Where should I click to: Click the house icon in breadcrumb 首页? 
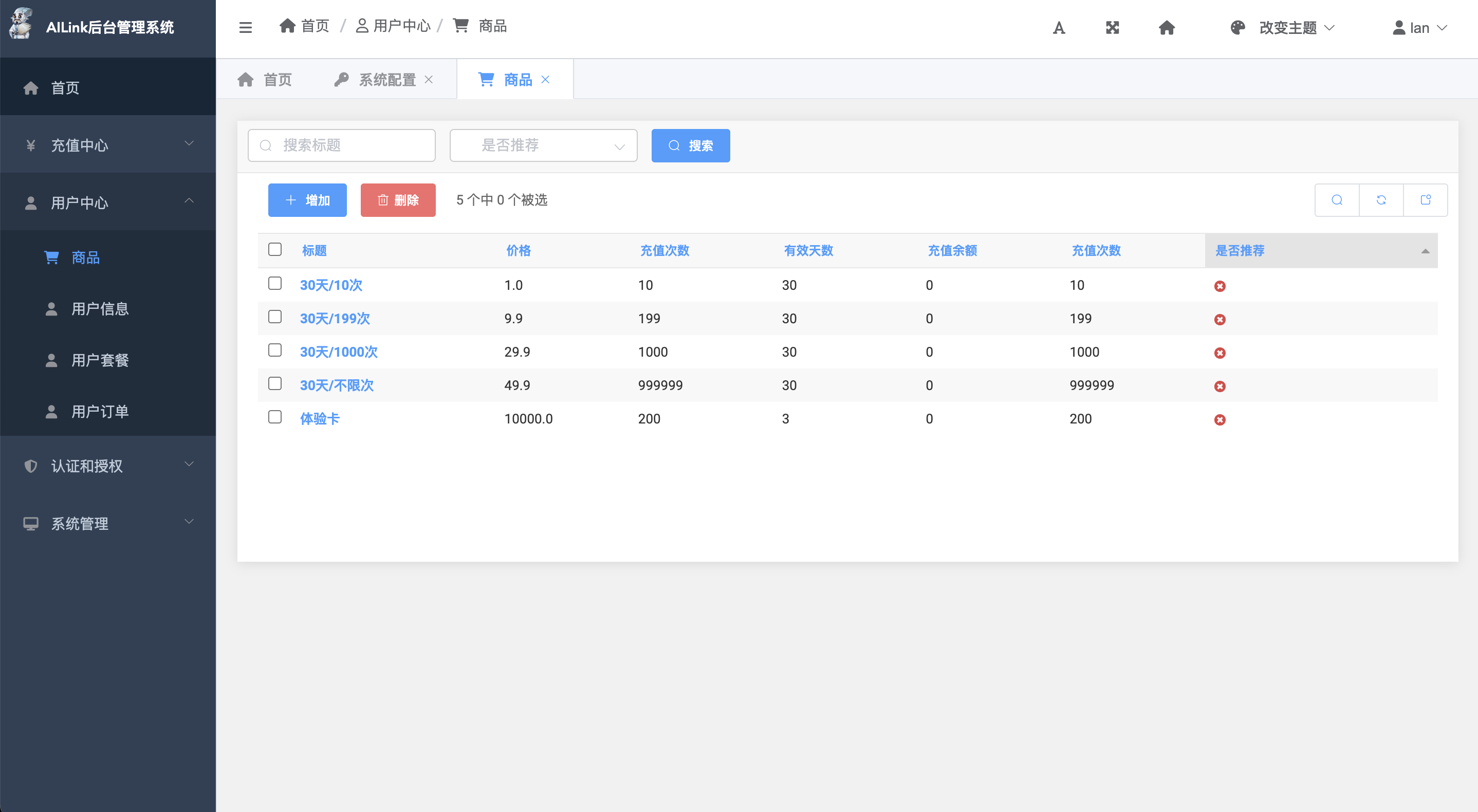[x=287, y=26]
